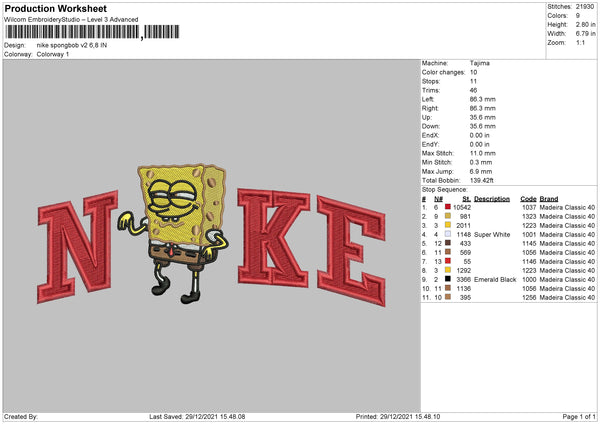Click thread code '1145' in stop row 5
600x424 pixels.
(529, 243)
